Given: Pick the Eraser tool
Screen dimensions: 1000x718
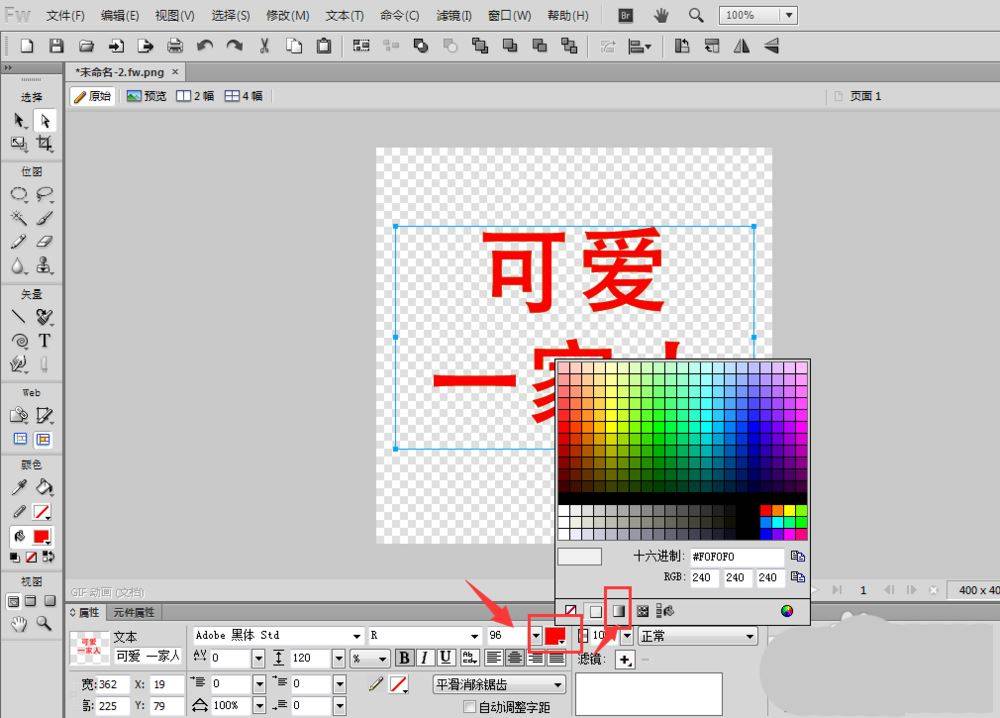Looking at the screenshot, I should coord(44,242).
